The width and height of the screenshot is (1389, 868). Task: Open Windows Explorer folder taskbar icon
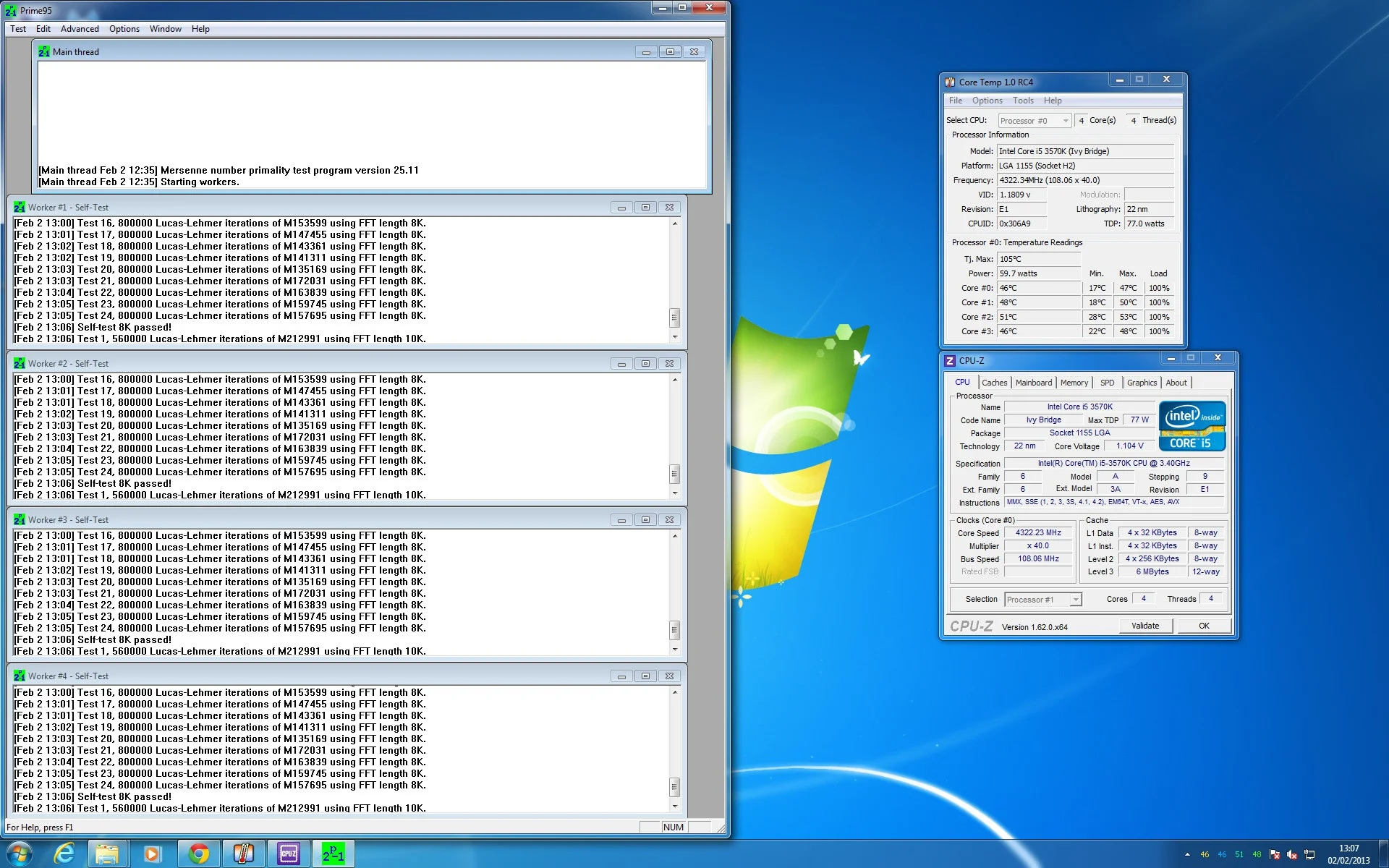click(107, 854)
